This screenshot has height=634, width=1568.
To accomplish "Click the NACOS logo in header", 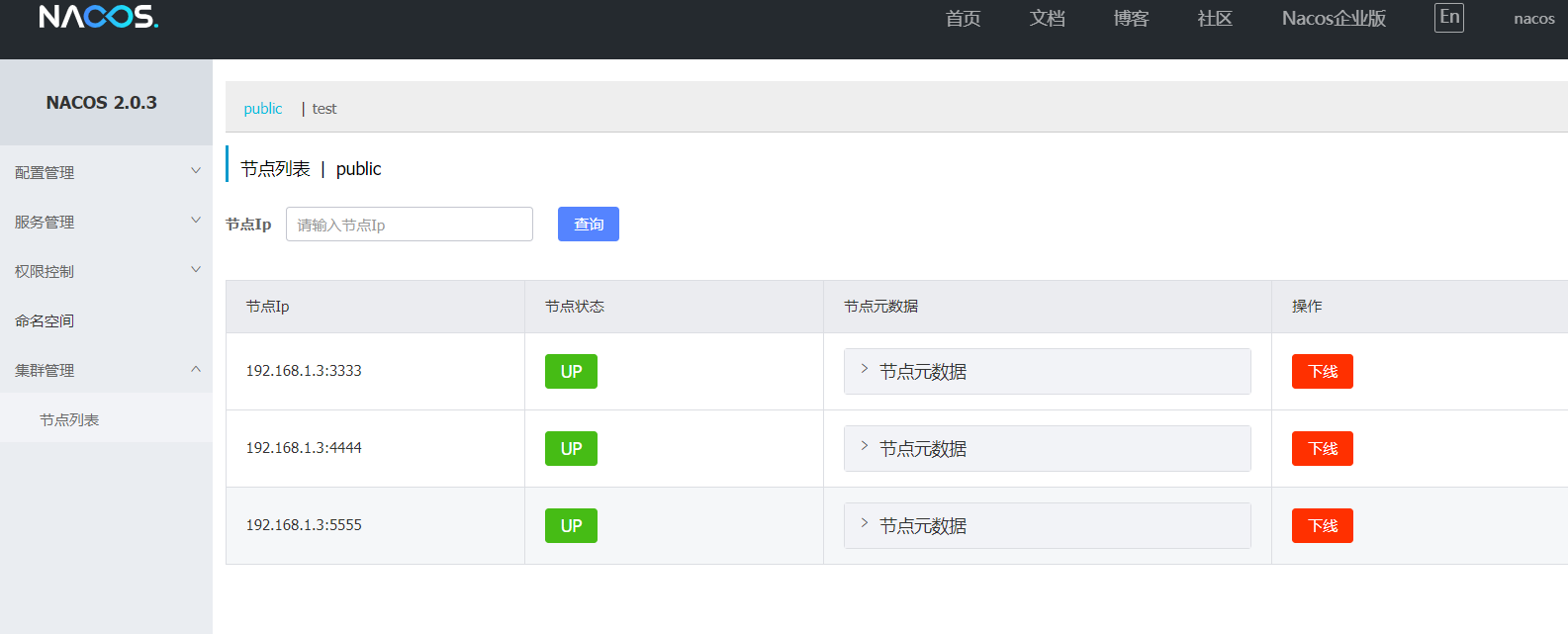I will coord(98,17).
